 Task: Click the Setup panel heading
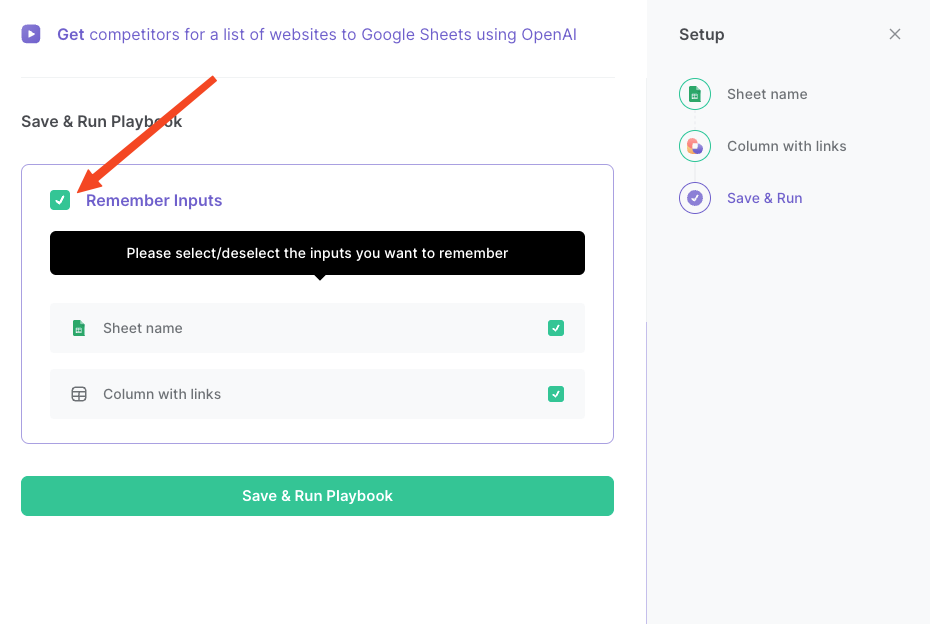pyautogui.click(x=702, y=34)
